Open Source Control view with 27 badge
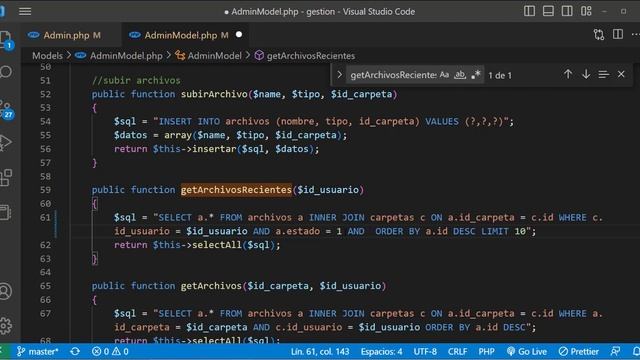Viewport: 640px width, 360px height. click(6, 109)
